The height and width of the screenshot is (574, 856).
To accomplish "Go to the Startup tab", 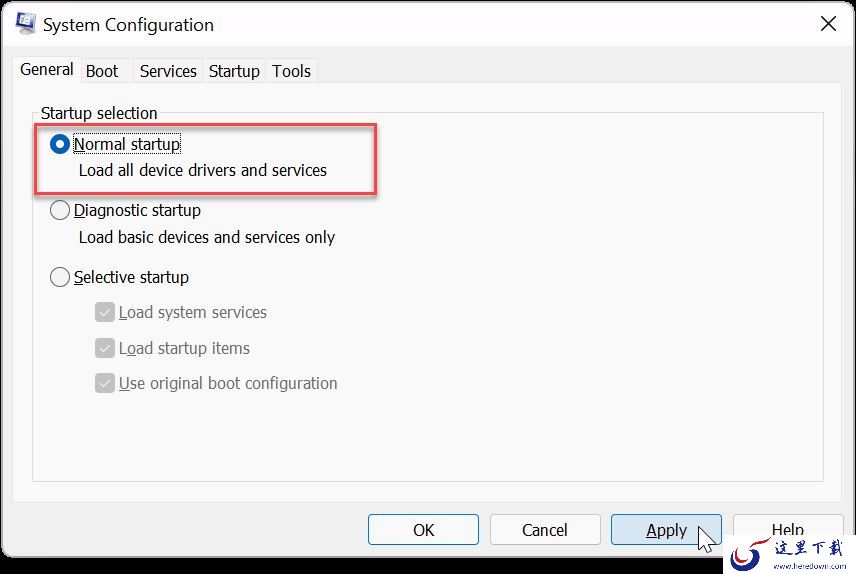I will click(234, 71).
